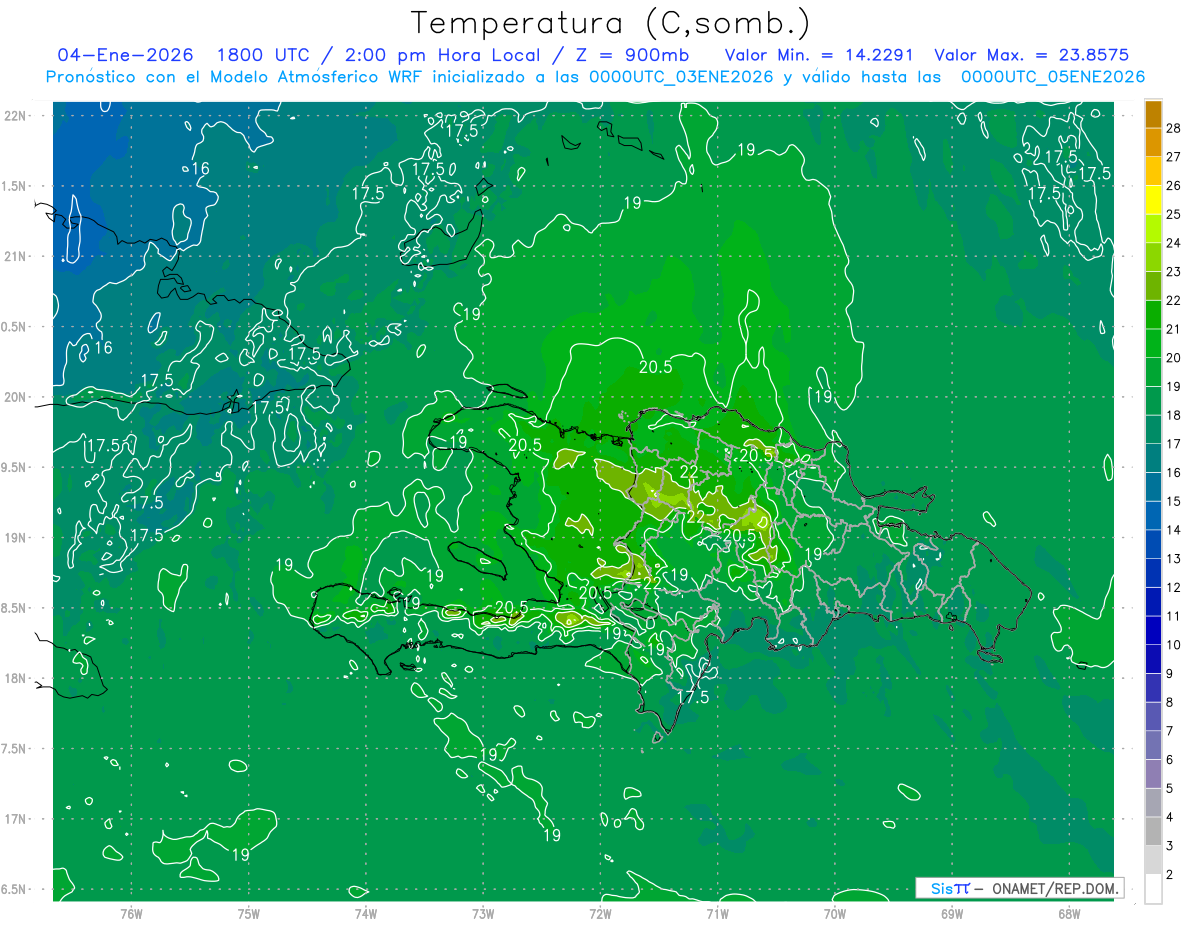The height and width of the screenshot is (927, 1200).
Task: Click the "76W" longitude axis label
Action: (x=131, y=913)
